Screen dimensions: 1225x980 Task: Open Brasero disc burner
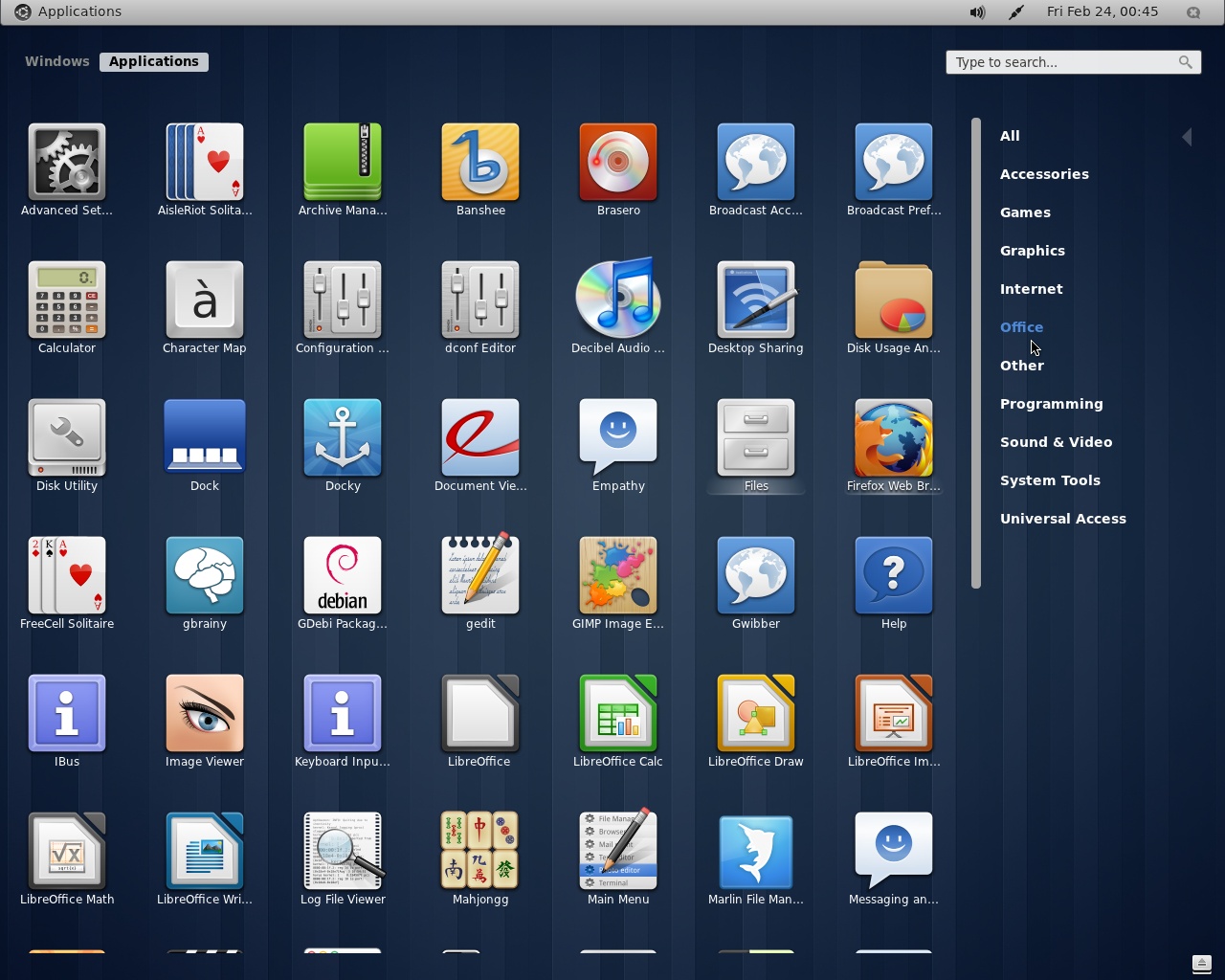[618, 170]
